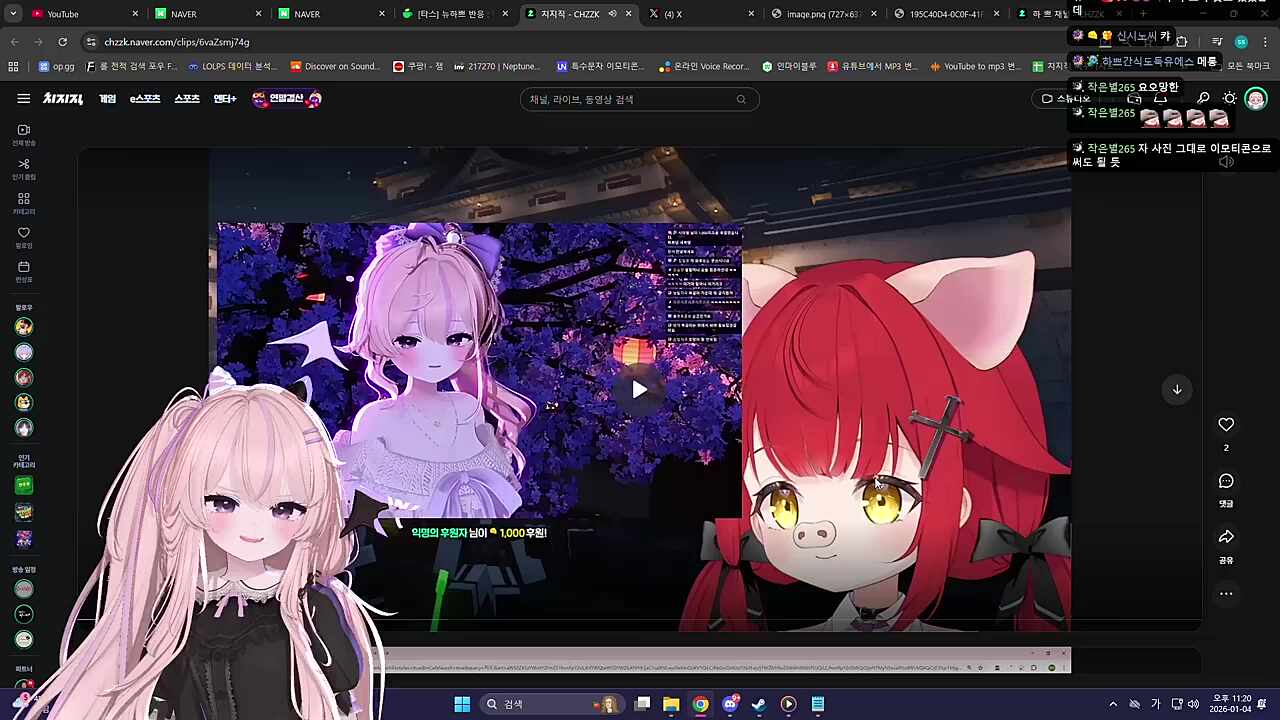The width and height of the screenshot is (1280, 720).
Task: Toggle dark/light theme sun icon
Action: point(1230,99)
